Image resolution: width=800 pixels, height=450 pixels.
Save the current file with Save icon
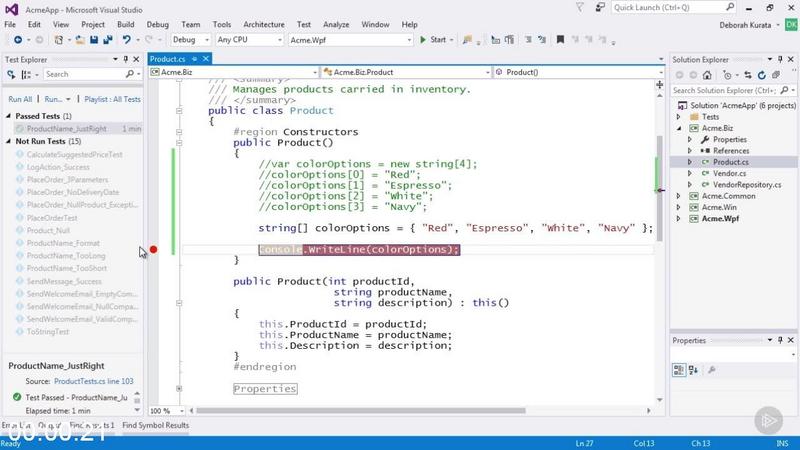point(94,40)
